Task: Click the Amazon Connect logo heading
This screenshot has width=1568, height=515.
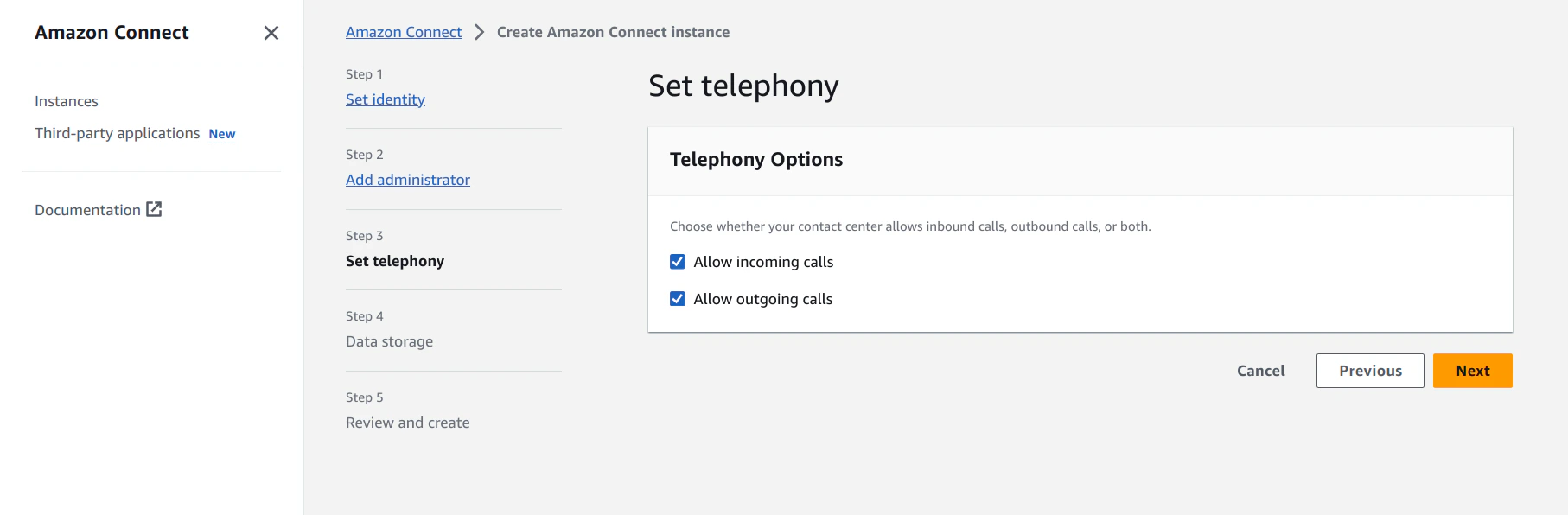Action: pos(112,32)
